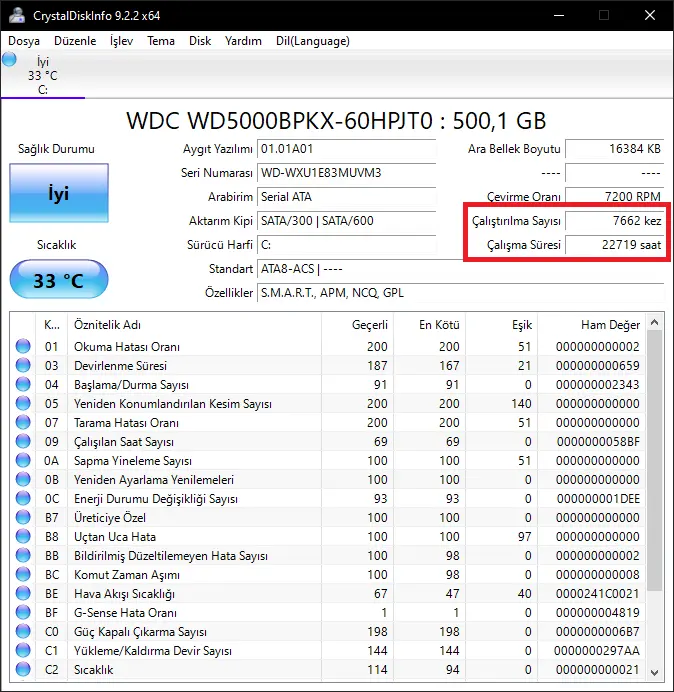Click the status orb for attribute C0
This screenshot has width=674, height=692.
[x=23, y=631]
